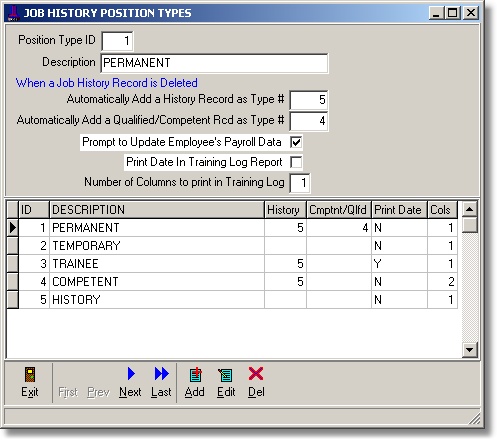Click the Exit door icon
The width and height of the screenshot is (497, 441).
pos(30,375)
